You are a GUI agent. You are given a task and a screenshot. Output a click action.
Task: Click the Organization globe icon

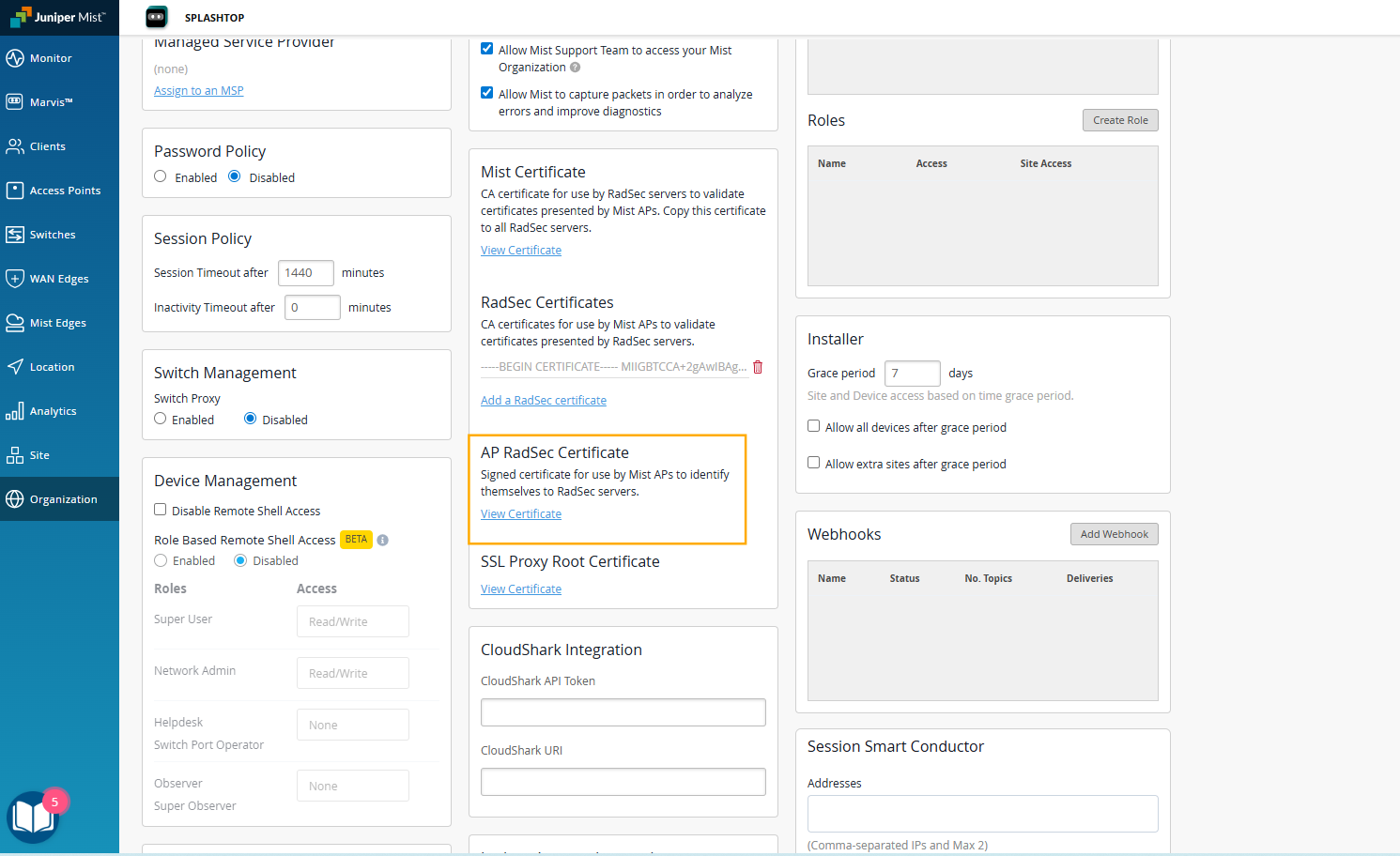(x=15, y=499)
